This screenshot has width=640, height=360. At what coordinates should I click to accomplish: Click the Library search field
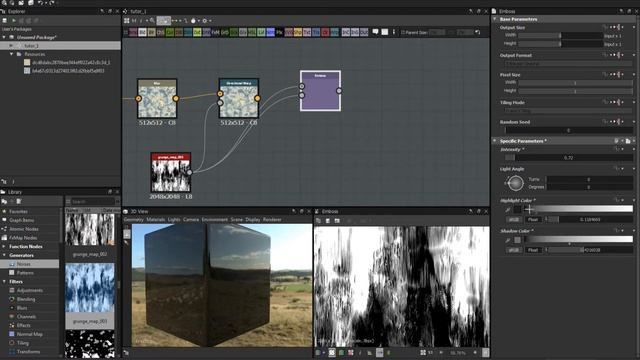point(93,201)
